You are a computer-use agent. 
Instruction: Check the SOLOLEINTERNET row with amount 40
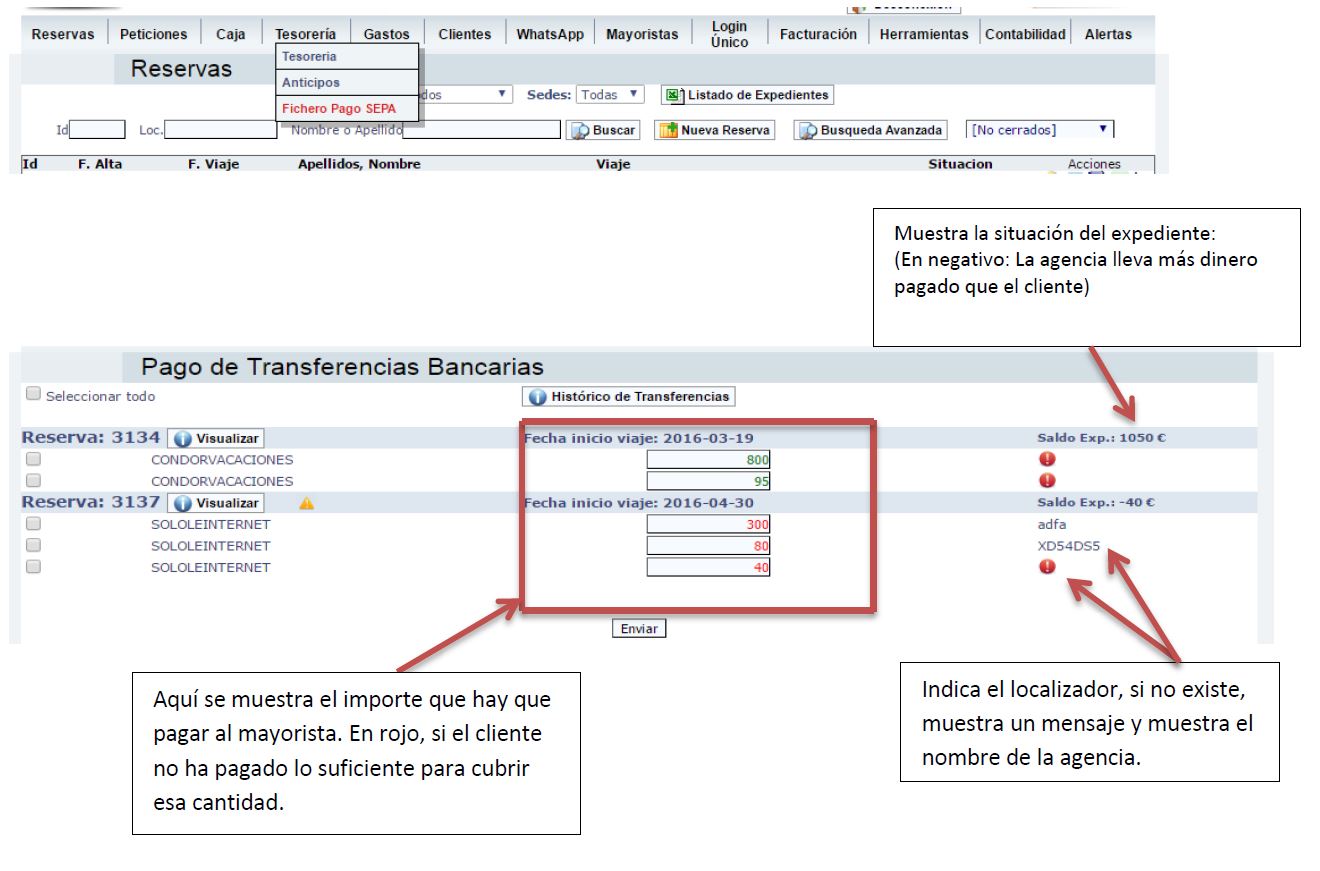click(x=33, y=566)
